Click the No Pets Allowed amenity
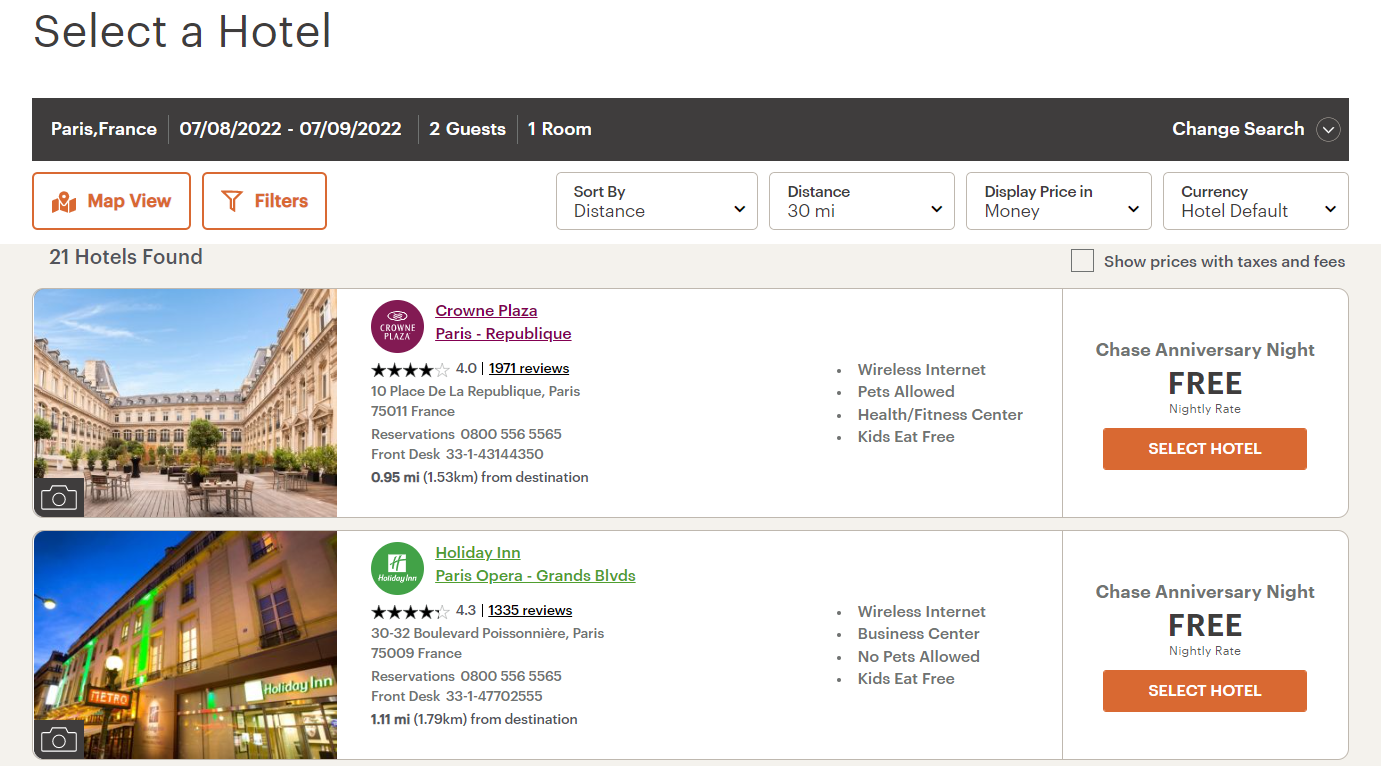This screenshot has width=1381, height=766. (919, 657)
